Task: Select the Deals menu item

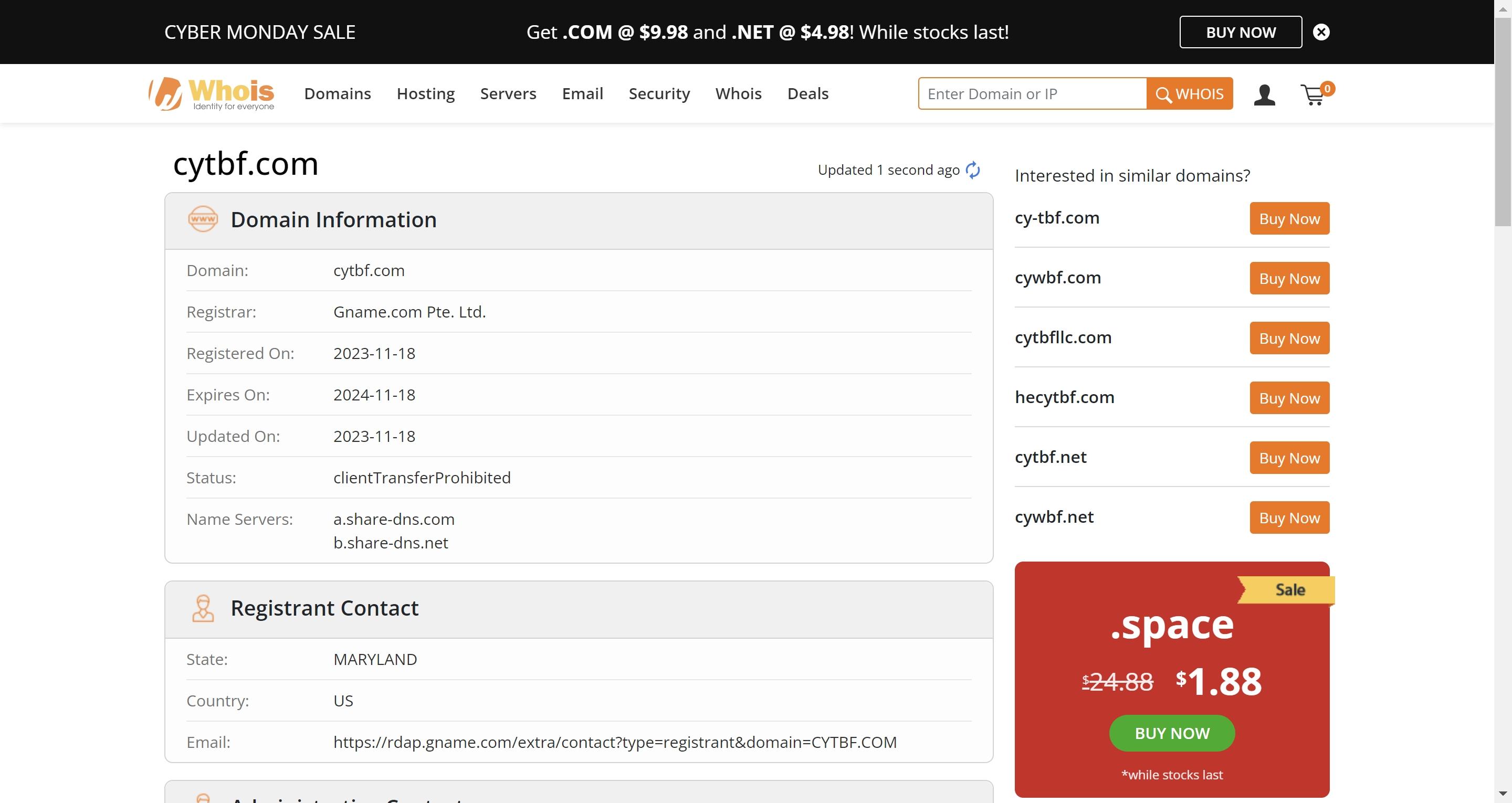Action: pyautogui.click(x=807, y=93)
